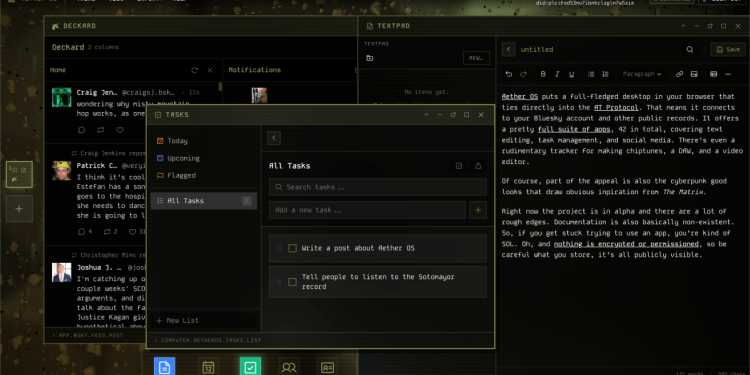Screen dimensions: 750x375
Task: Like Craig Jenkins' post
Action: click(120, 130)
